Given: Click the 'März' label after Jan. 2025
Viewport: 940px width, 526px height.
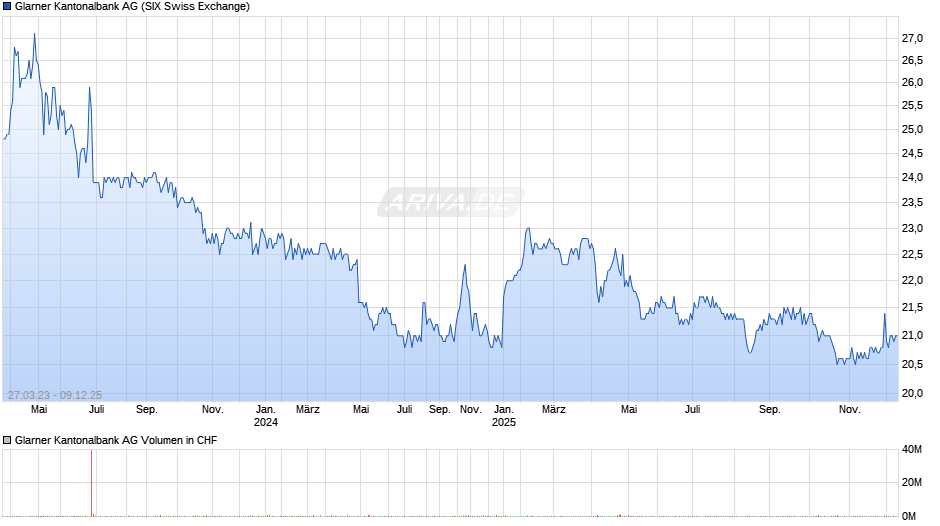Looking at the screenshot, I should click(554, 410).
